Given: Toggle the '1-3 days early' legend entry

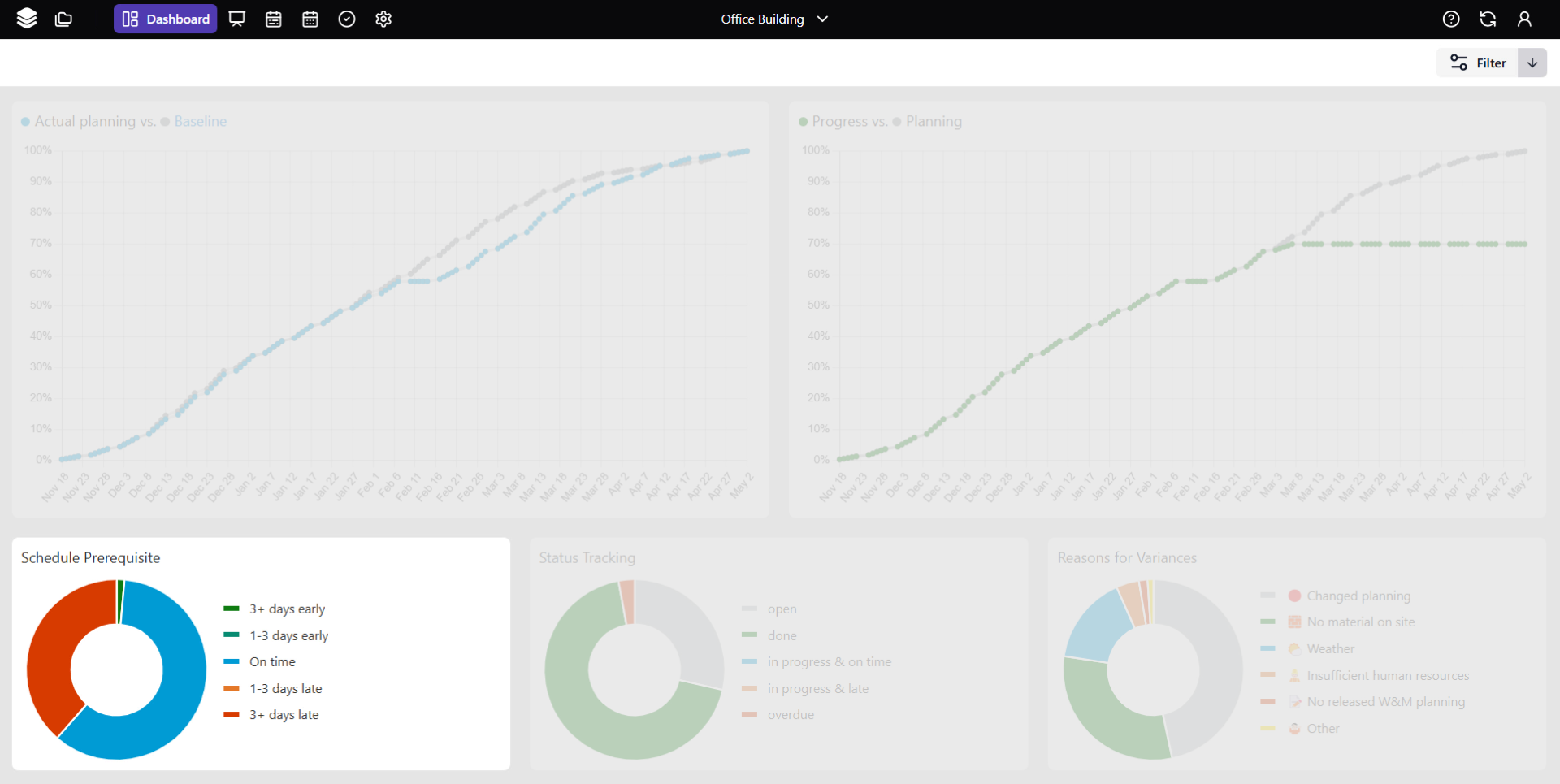Looking at the screenshot, I should coord(288,635).
